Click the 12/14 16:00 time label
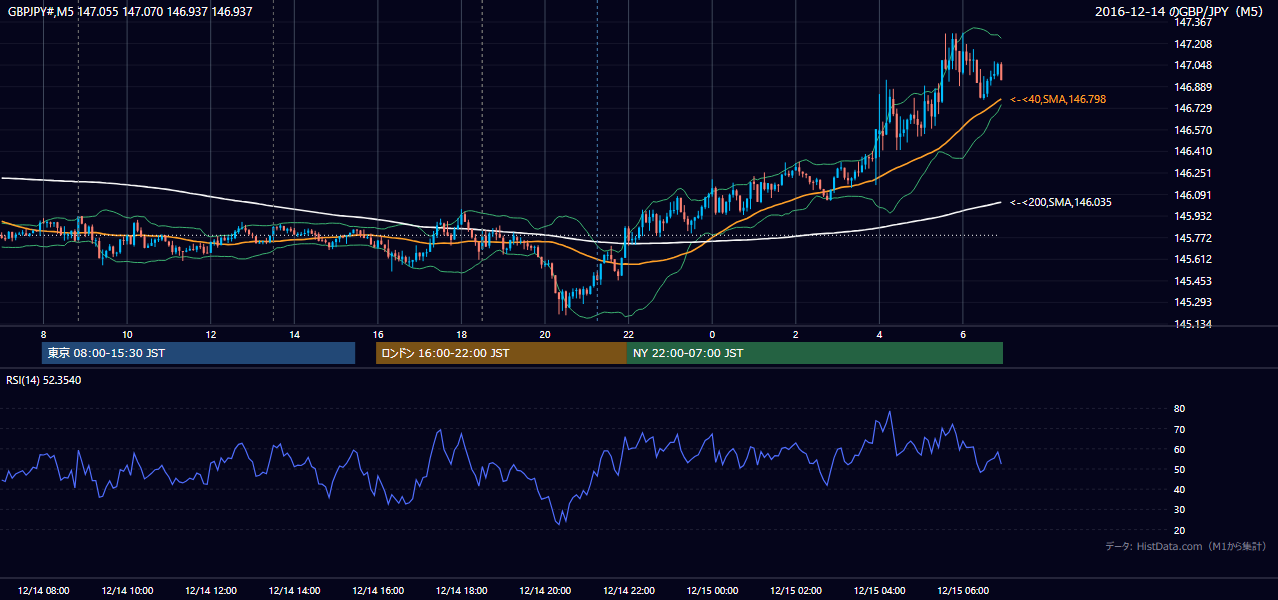 pyautogui.click(x=378, y=591)
